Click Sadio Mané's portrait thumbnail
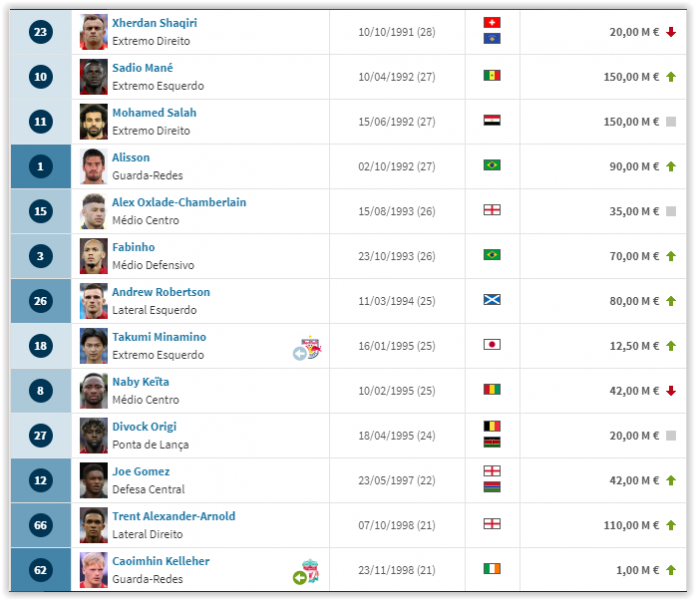The height and width of the screenshot is (600, 695). (93, 76)
